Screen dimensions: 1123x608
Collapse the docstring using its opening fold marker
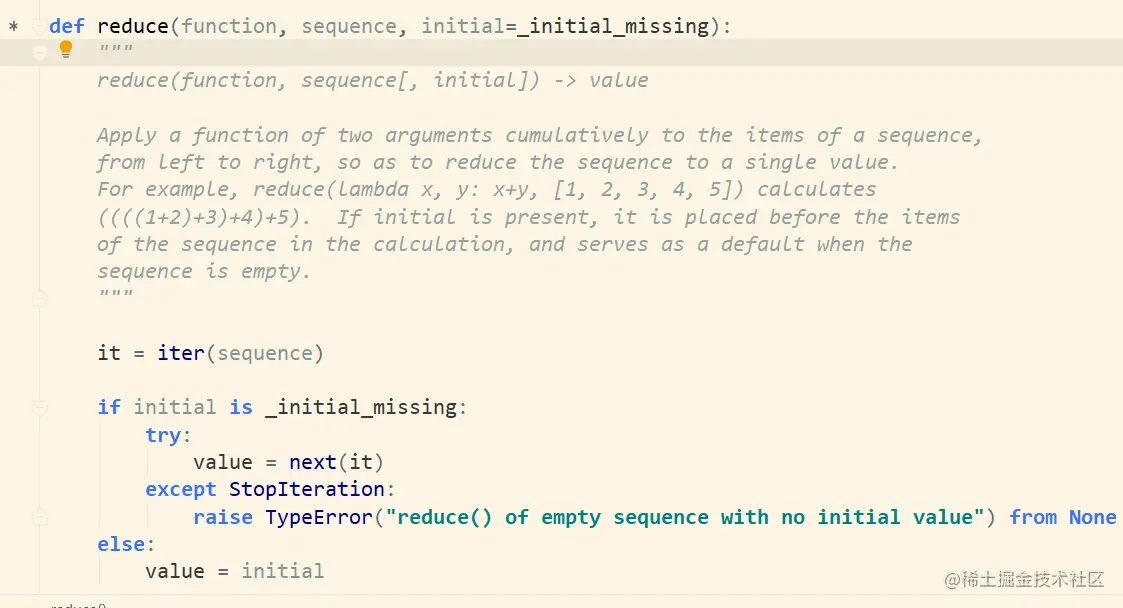[x=40, y=52]
